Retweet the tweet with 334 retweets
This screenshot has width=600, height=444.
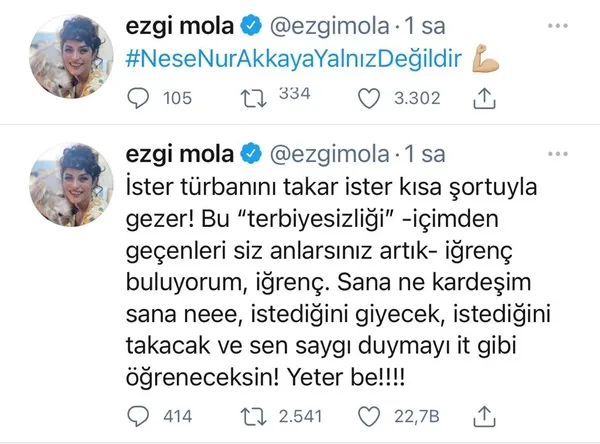[x=255, y=97]
